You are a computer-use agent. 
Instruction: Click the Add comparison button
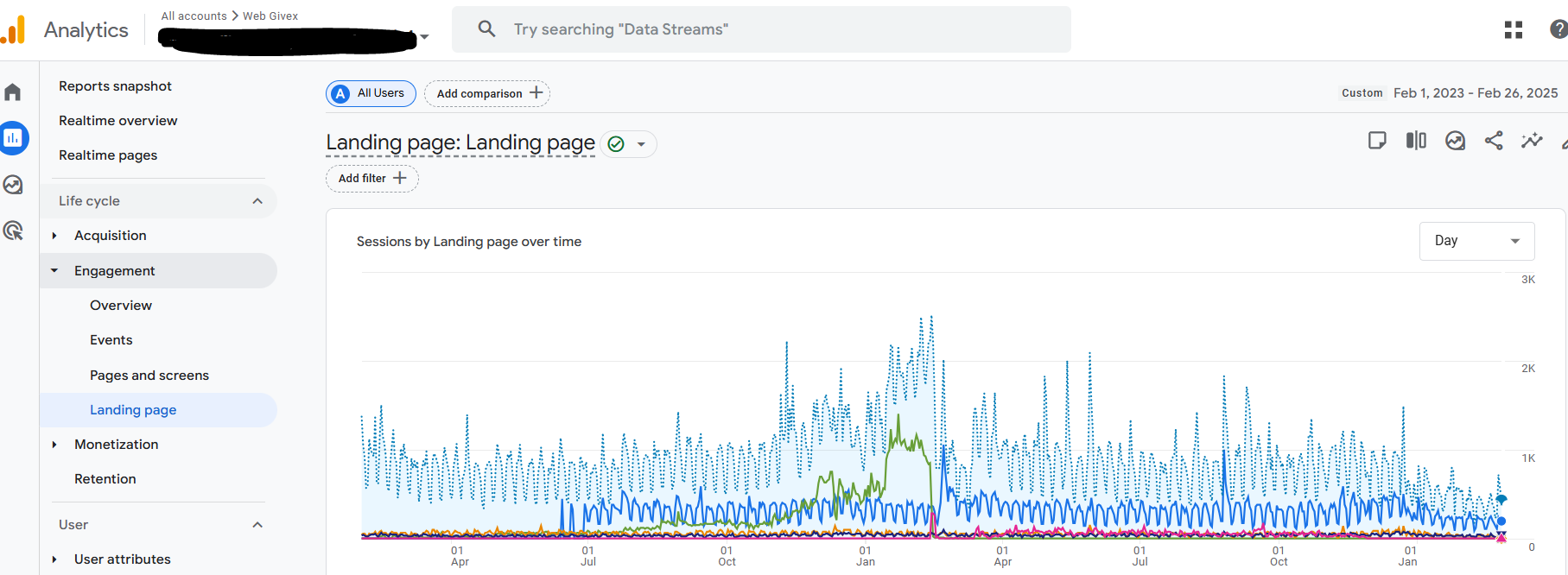point(487,93)
